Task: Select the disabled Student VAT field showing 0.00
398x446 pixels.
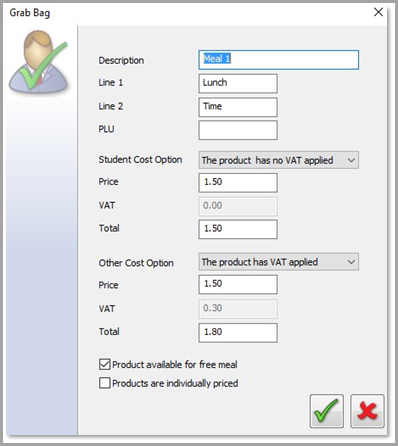Action: click(x=238, y=206)
